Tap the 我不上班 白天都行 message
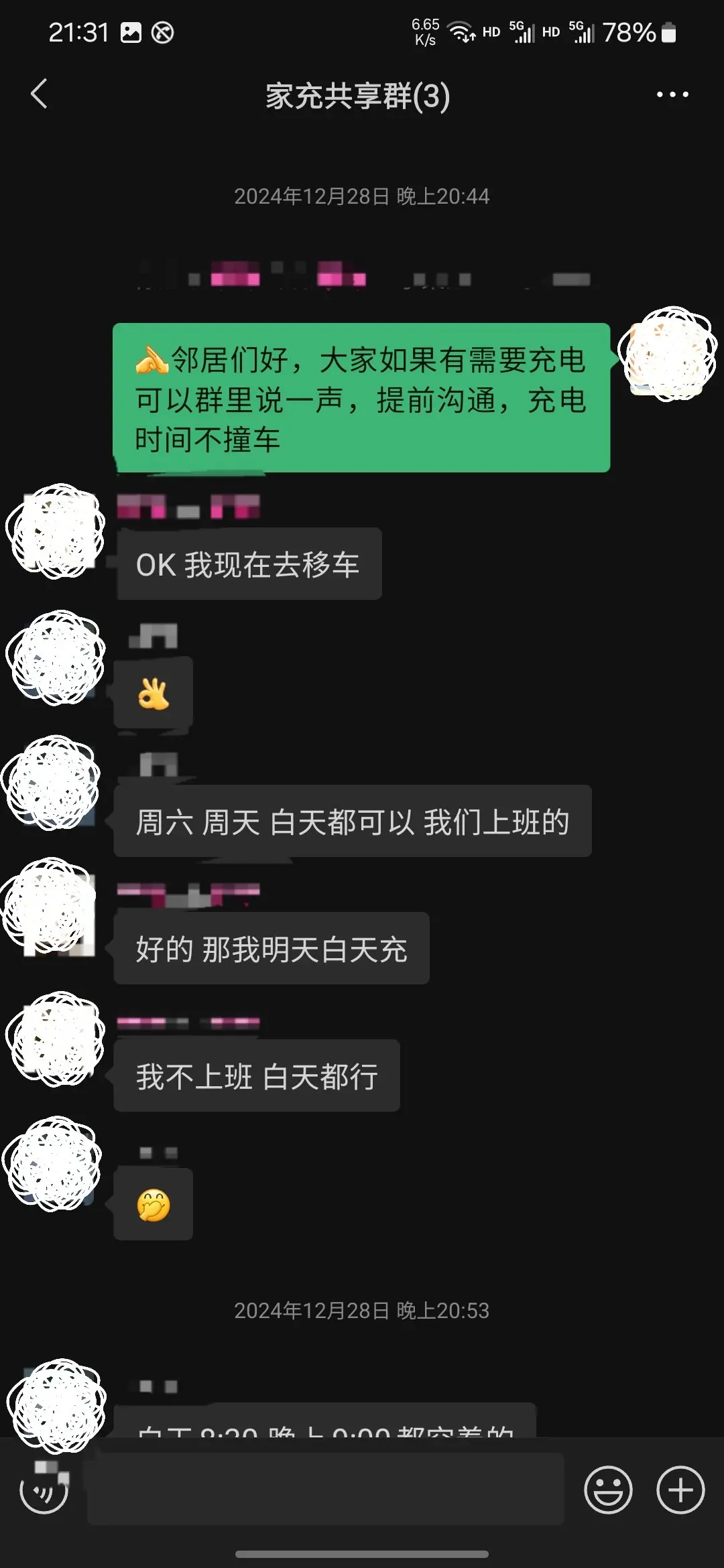 [257, 1075]
